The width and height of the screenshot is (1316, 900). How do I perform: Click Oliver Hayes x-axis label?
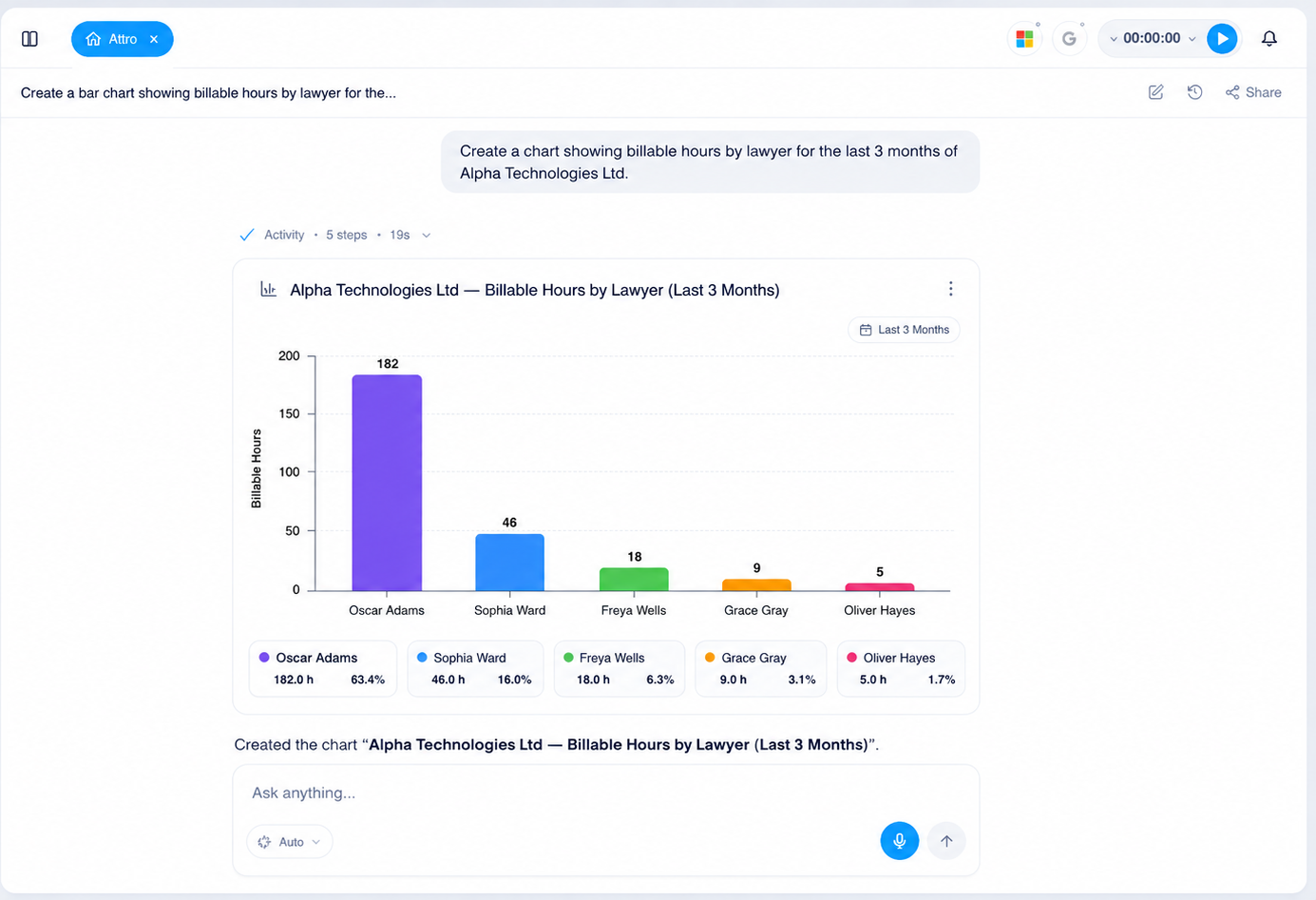880,610
